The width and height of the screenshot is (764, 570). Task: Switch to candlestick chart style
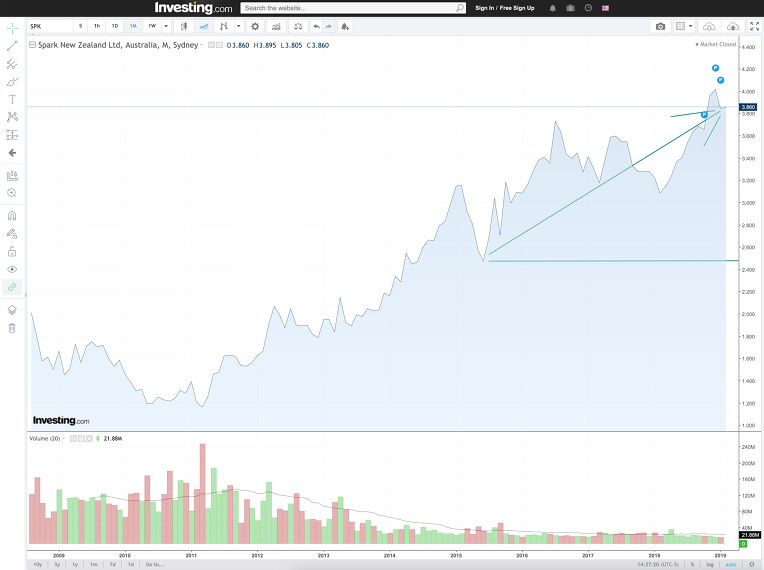pos(184,26)
